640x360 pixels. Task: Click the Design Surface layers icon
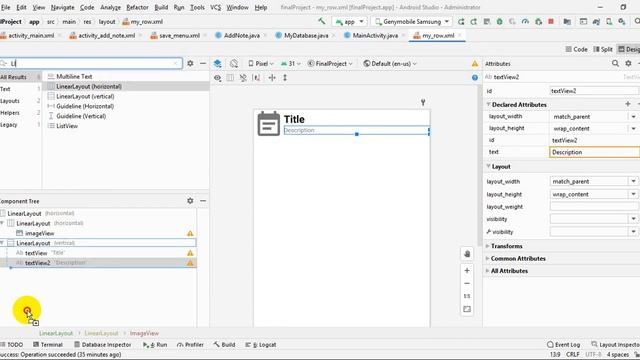pyautogui.click(x=218, y=63)
